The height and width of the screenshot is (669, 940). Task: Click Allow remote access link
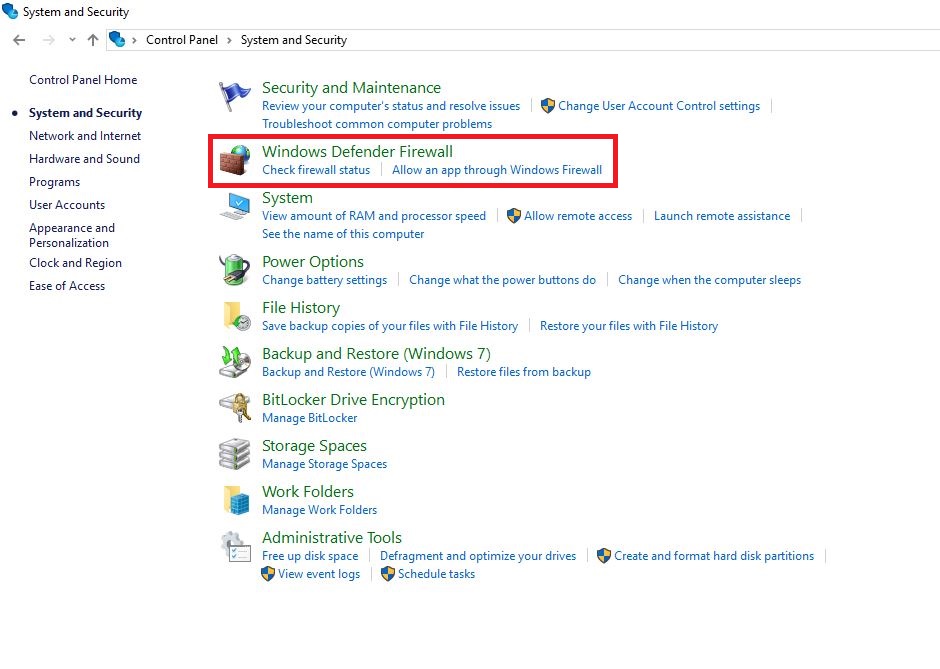[578, 216]
